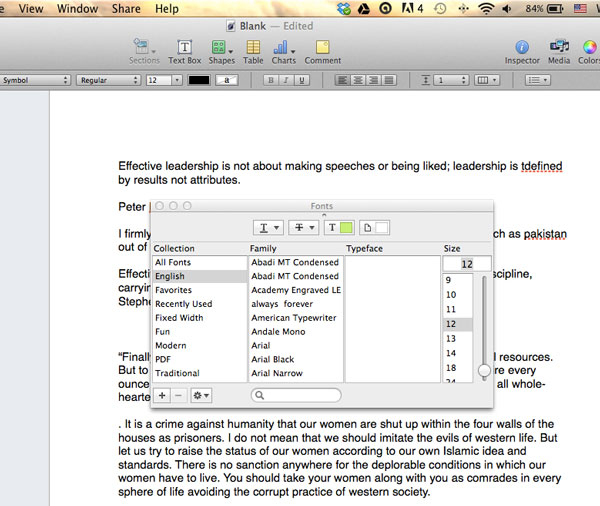Image resolution: width=600 pixels, height=506 pixels.
Task: Toggle Italic formatting
Action: (286, 80)
